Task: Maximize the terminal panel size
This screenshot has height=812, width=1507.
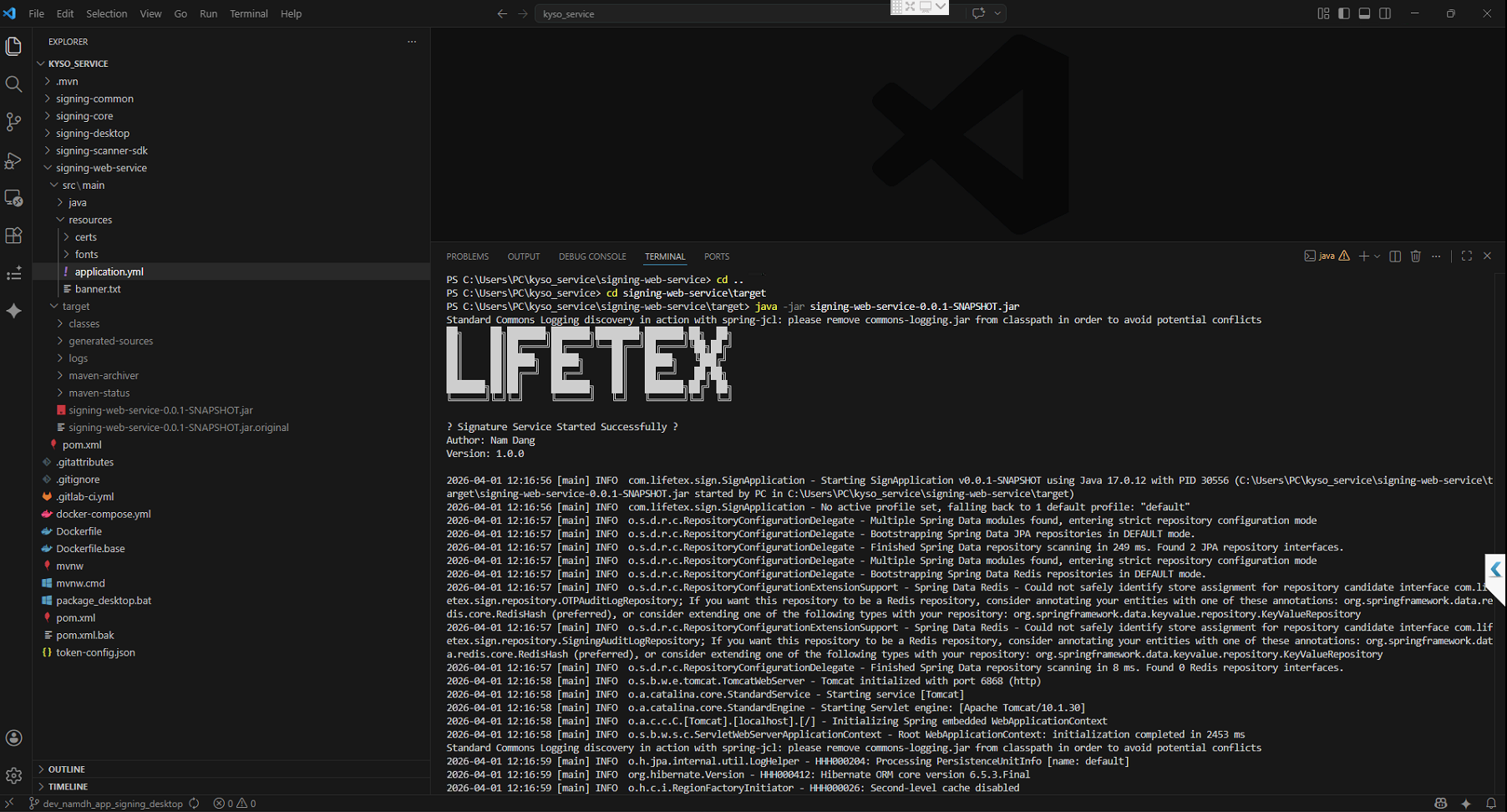Action: click(1466, 256)
